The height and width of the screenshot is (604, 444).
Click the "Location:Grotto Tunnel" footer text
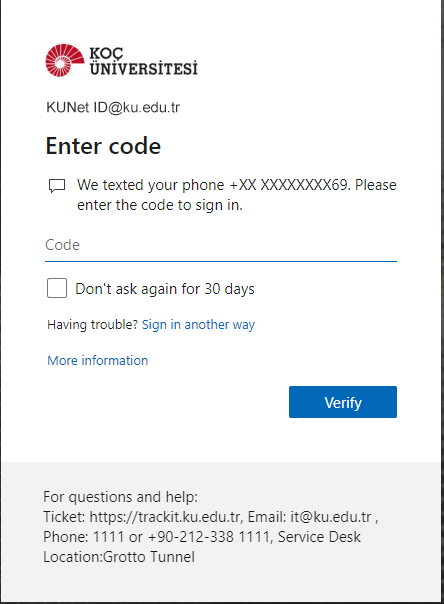pos(119,557)
